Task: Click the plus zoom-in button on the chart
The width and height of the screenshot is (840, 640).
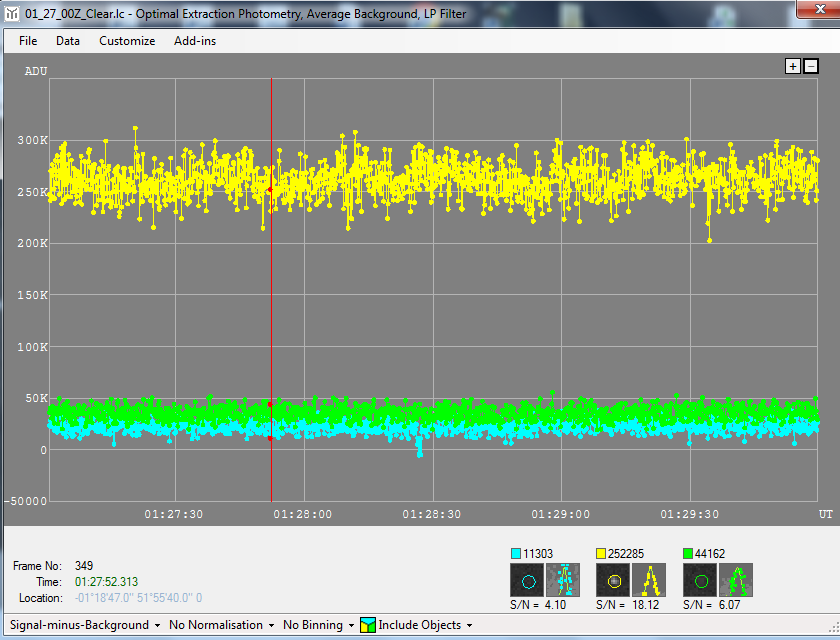Action: (793, 66)
